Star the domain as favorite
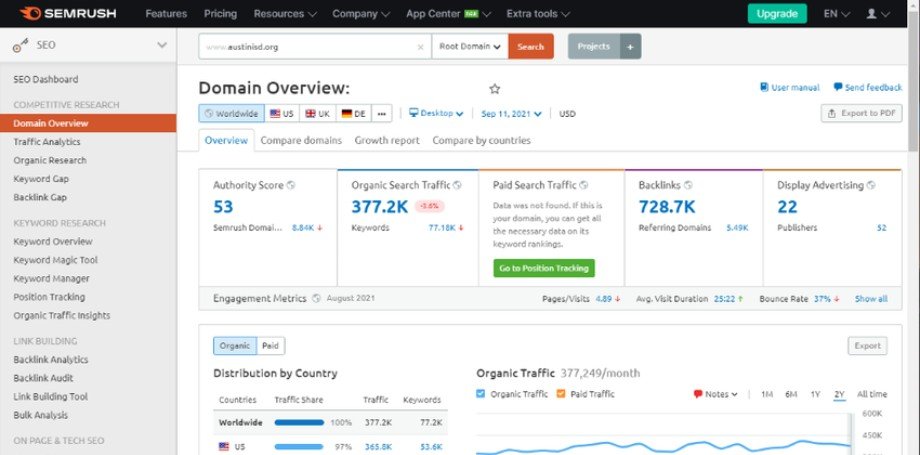920x455 pixels. (494, 89)
